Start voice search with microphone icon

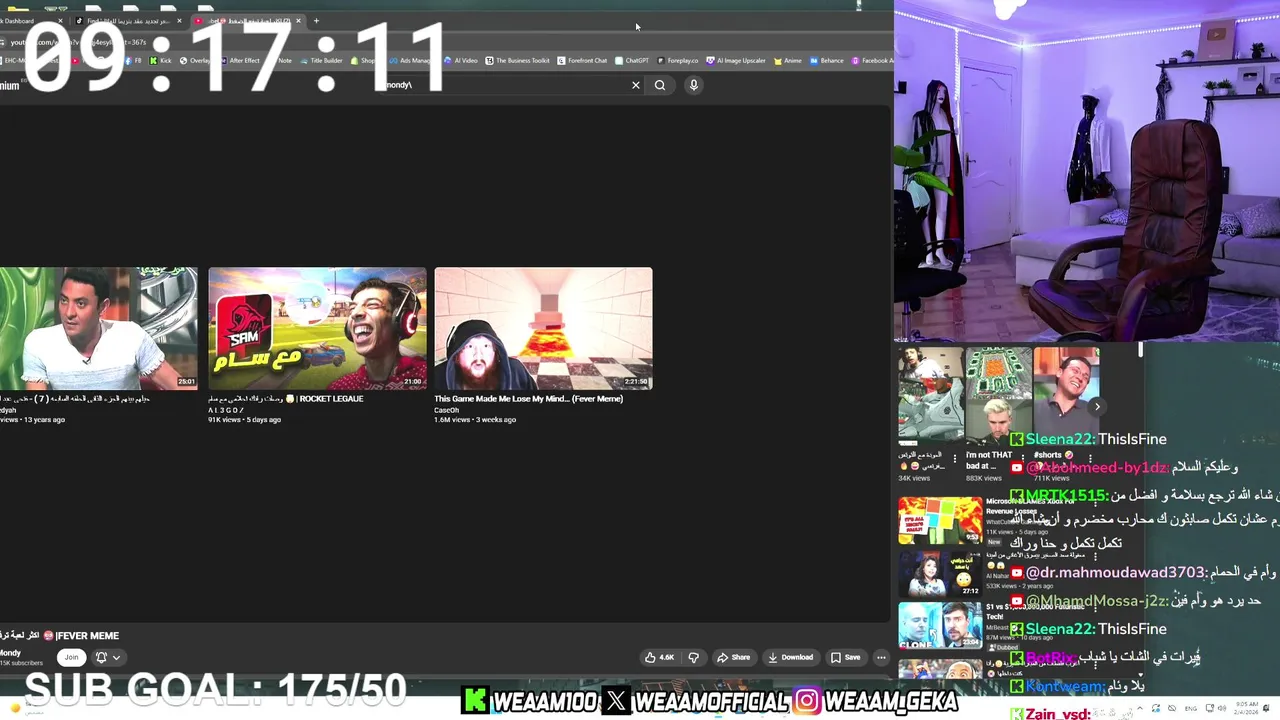click(x=693, y=85)
